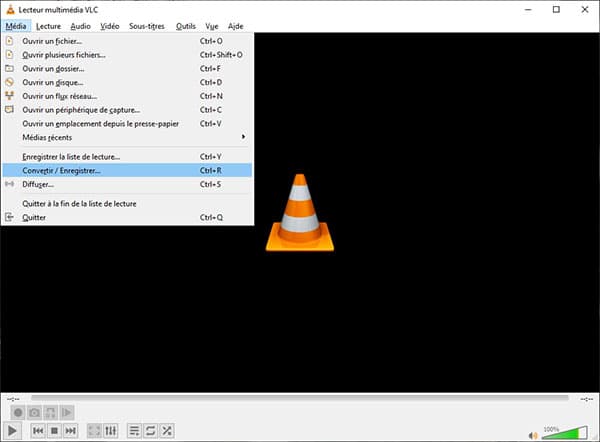This screenshot has width=600, height=442.
Task: Mute audio with the speaker icon
Action: 533,435
